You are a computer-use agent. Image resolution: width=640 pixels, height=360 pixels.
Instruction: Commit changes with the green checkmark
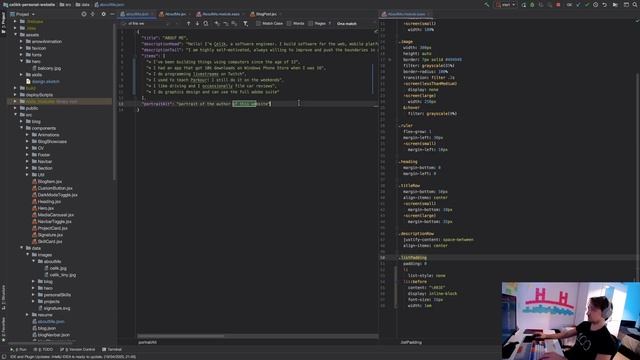point(587,5)
